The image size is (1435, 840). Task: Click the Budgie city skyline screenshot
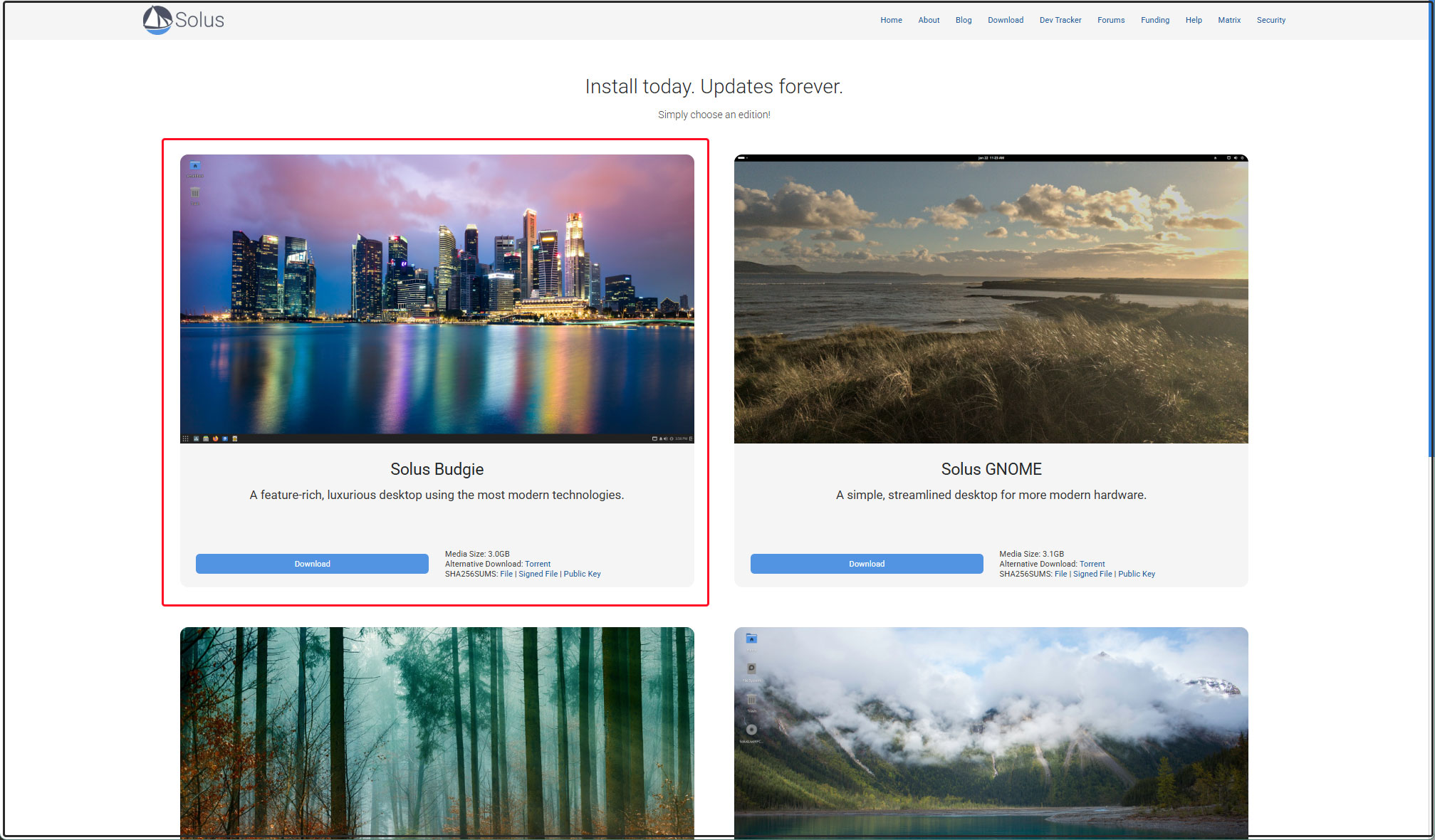tap(437, 298)
